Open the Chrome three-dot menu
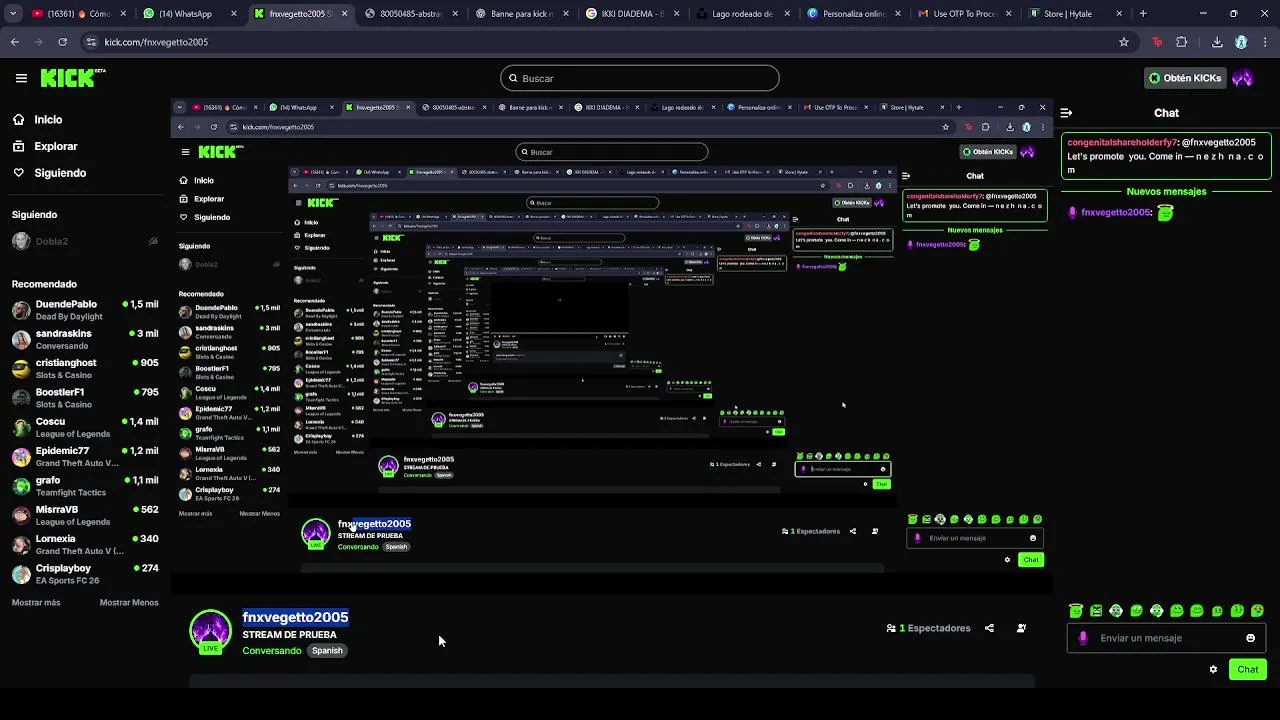The image size is (1280, 720). pyautogui.click(x=1264, y=42)
